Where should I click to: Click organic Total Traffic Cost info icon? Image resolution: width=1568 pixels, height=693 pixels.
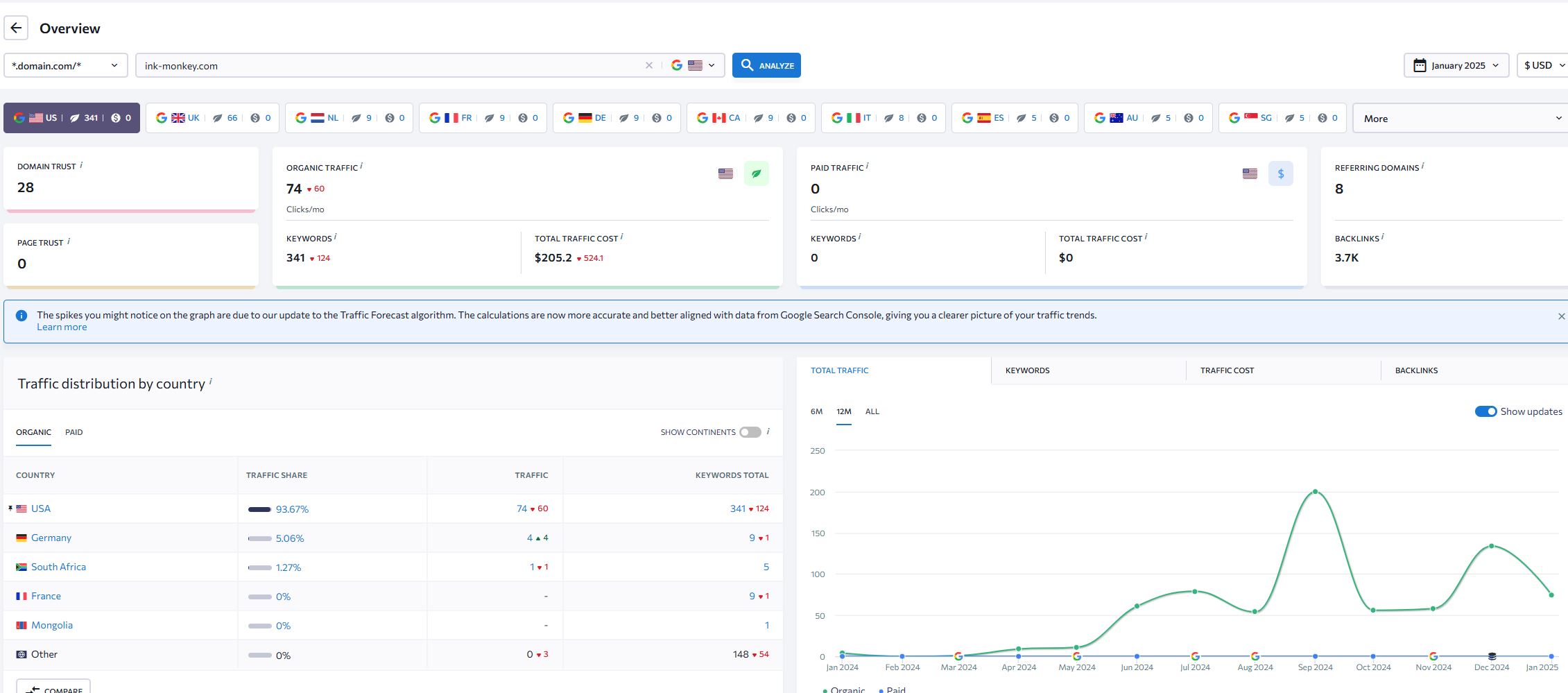[x=621, y=237]
